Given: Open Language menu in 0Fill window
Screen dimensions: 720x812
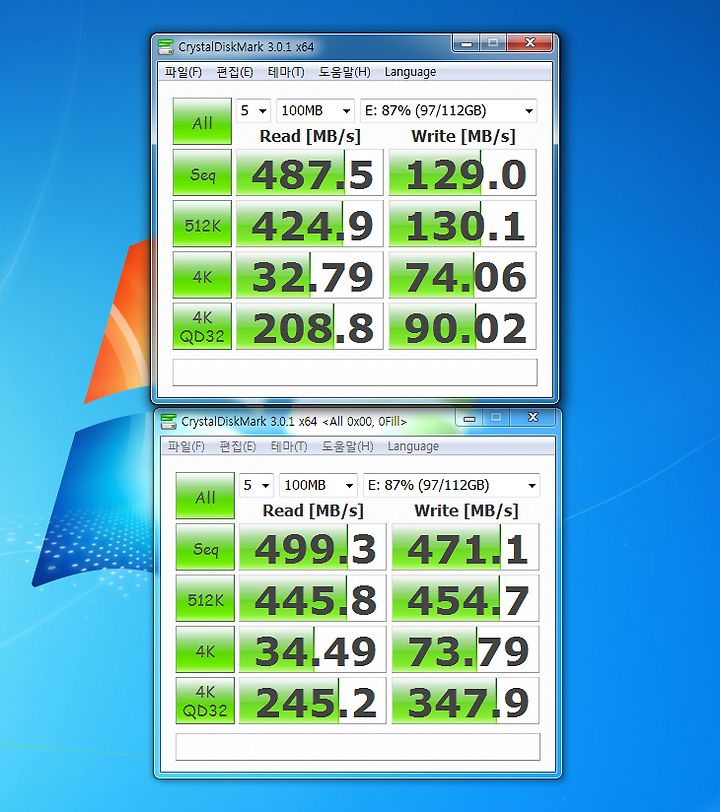Looking at the screenshot, I should 413,446.
